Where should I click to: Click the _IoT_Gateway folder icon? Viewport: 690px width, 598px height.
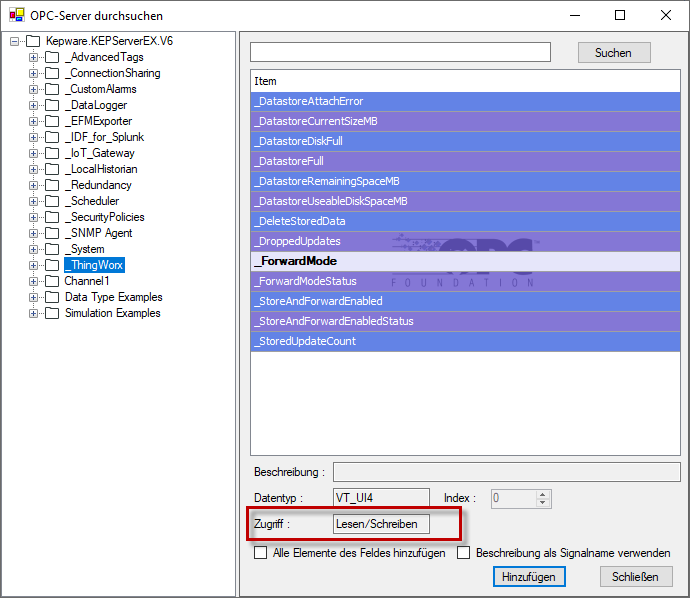(52, 153)
